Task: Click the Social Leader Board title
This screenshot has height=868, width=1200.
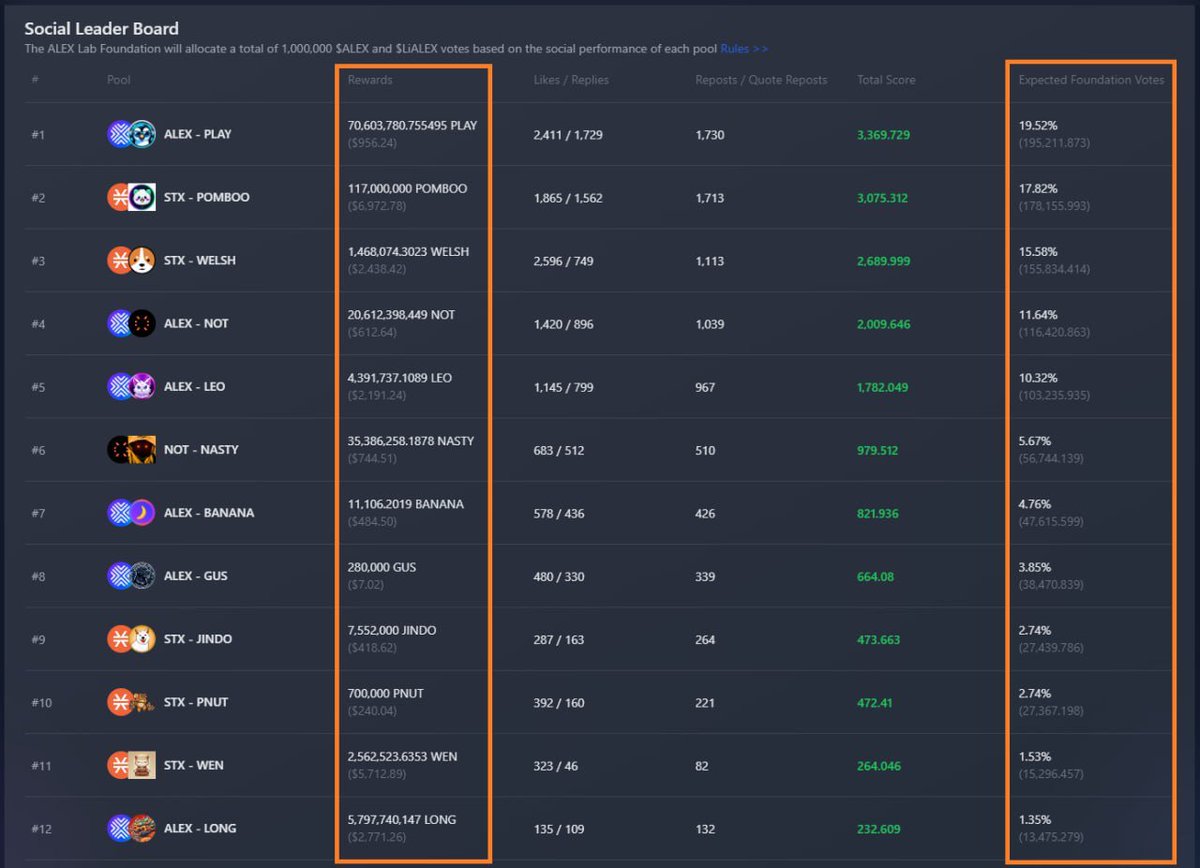Action: 102,29
